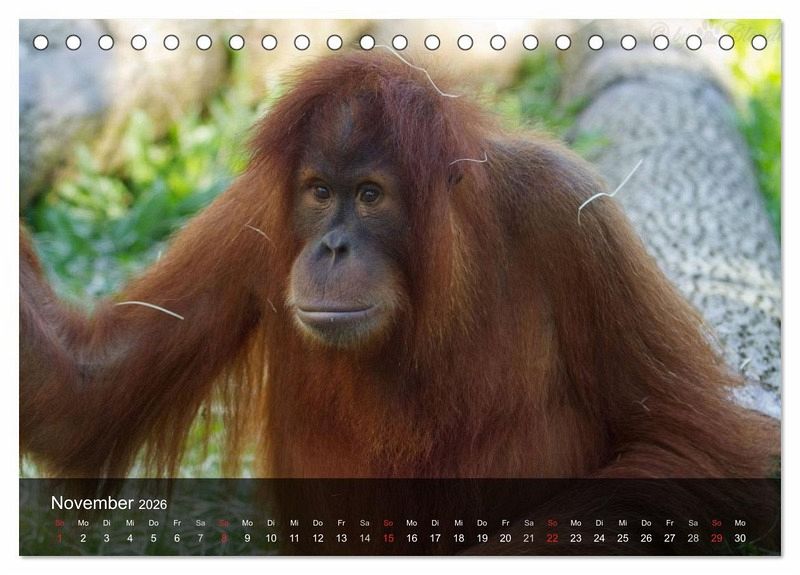Click the 'Mo' weekday label above 2
800x575 pixels.
(83, 522)
